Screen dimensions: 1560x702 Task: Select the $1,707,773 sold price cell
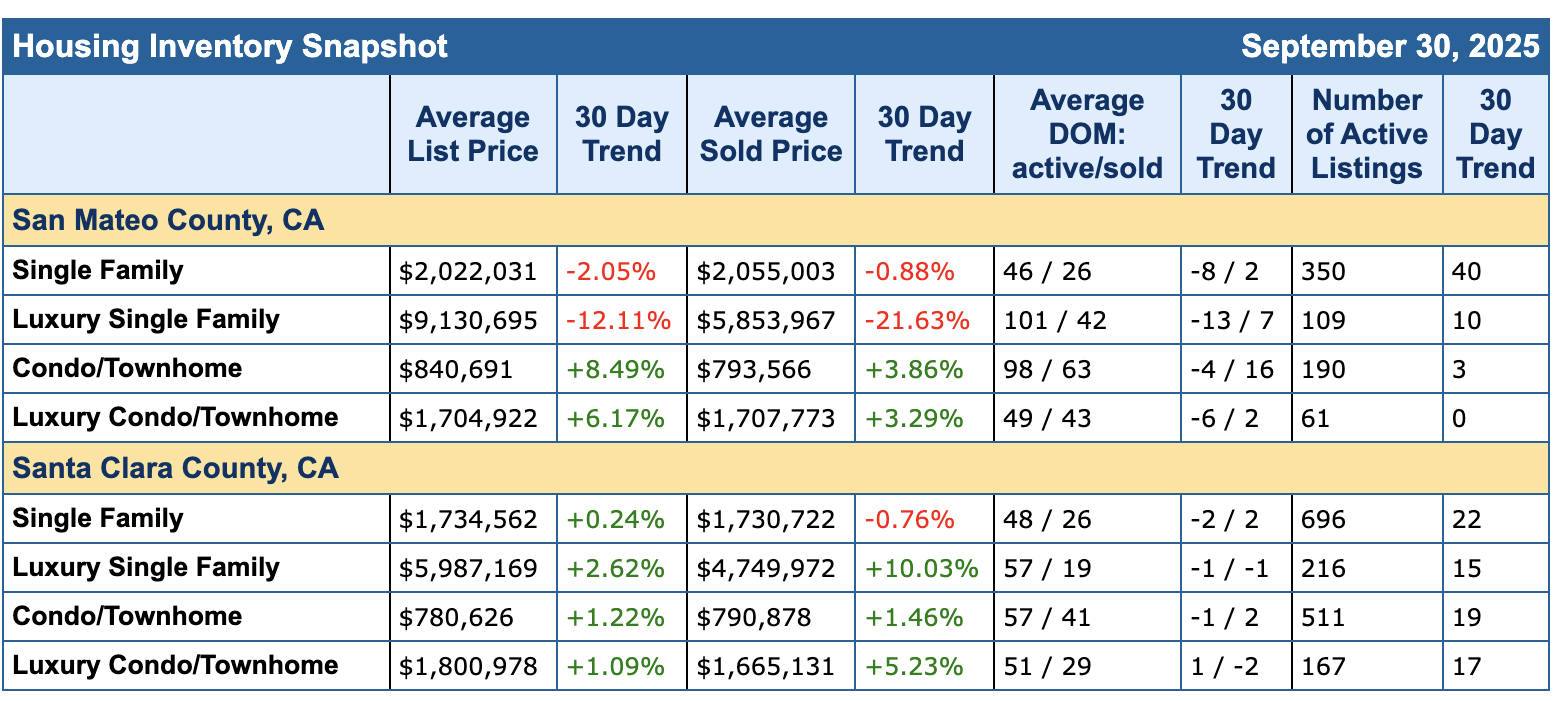point(765,418)
